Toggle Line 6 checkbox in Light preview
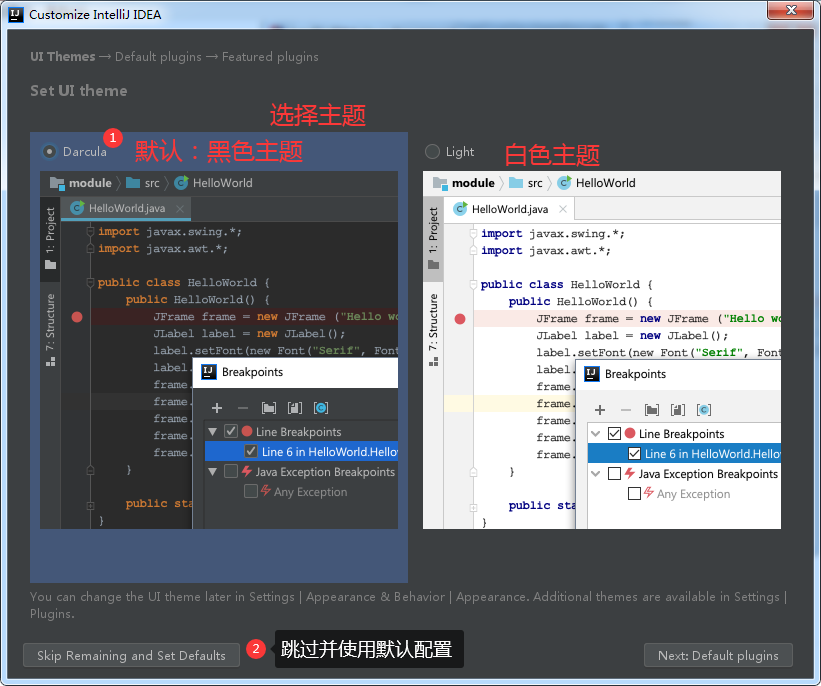Image resolution: width=821 pixels, height=686 pixels. [x=634, y=453]
